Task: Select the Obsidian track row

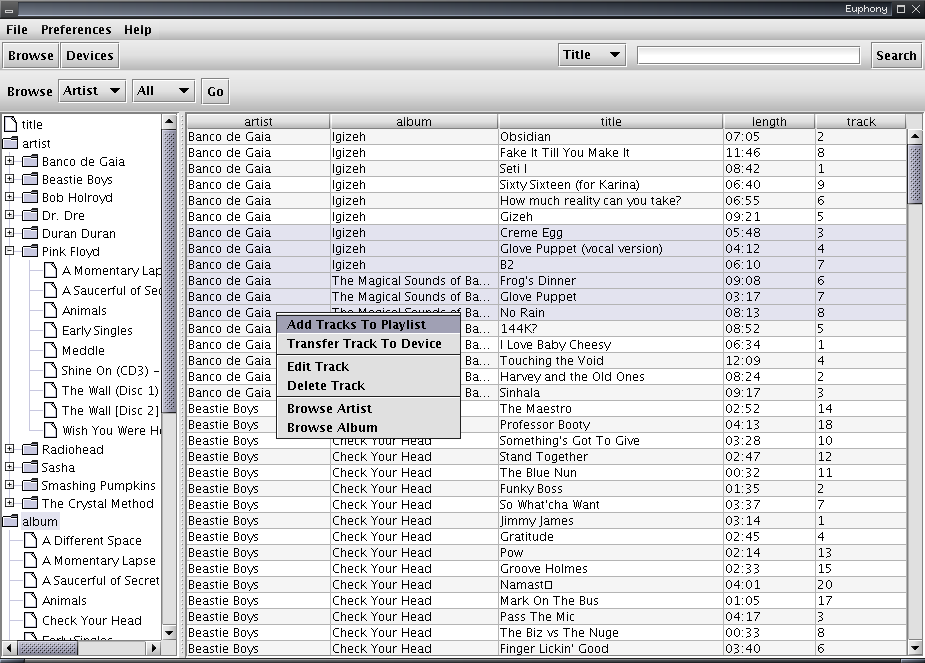Action: tap(547, 137)
